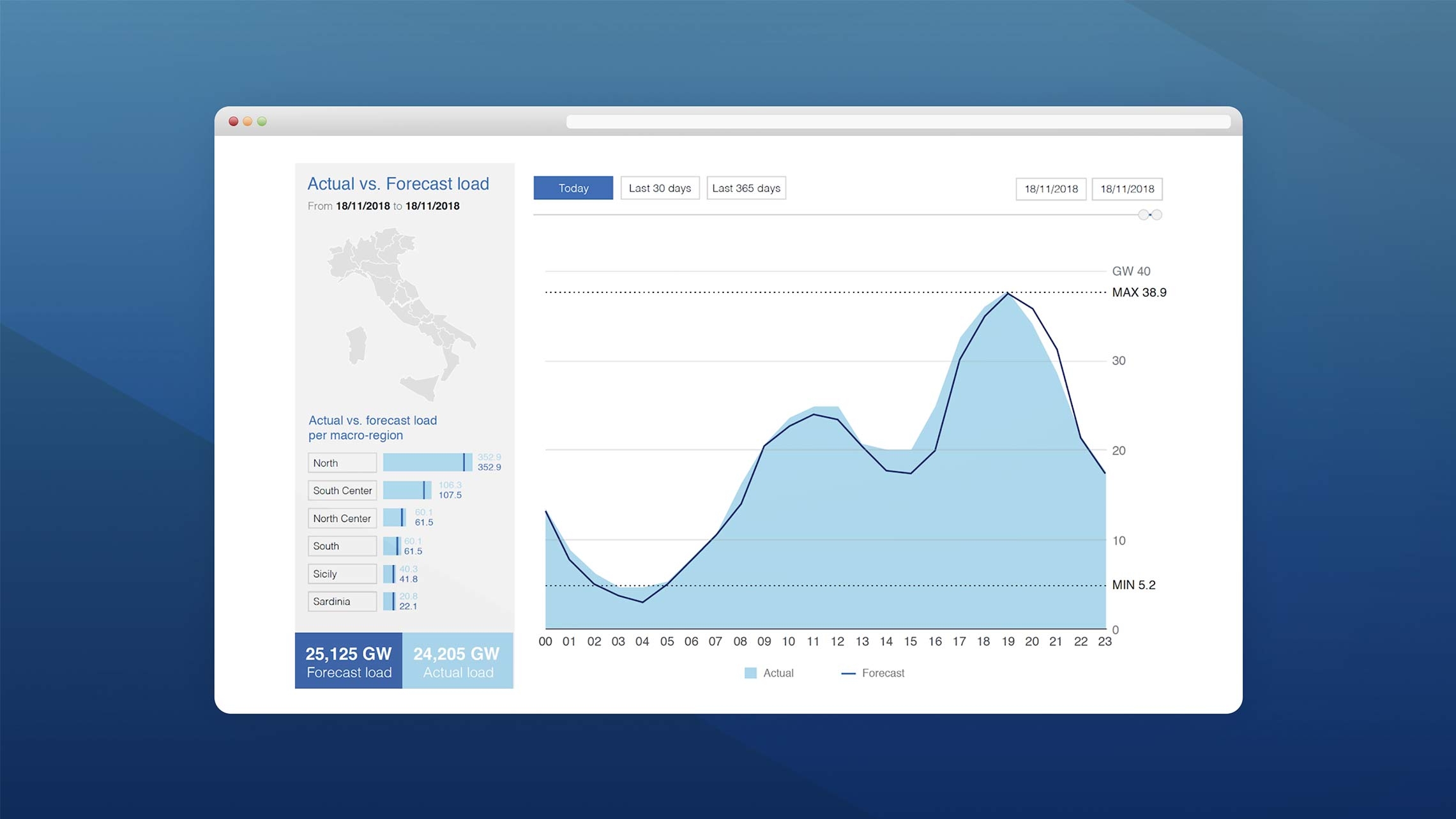Drag the timeline range slider
1456x819 pixels.
[x=1148, y=214]
